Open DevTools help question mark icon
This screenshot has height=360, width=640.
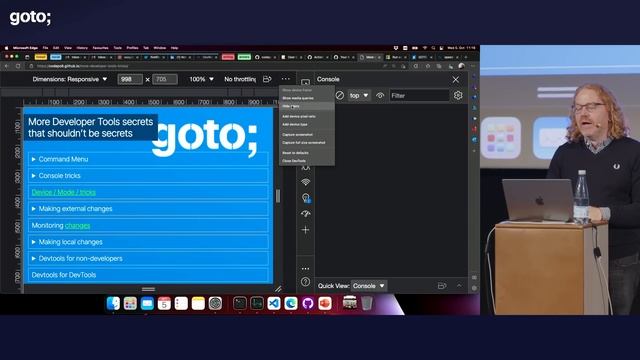click(x=305, y=282)
